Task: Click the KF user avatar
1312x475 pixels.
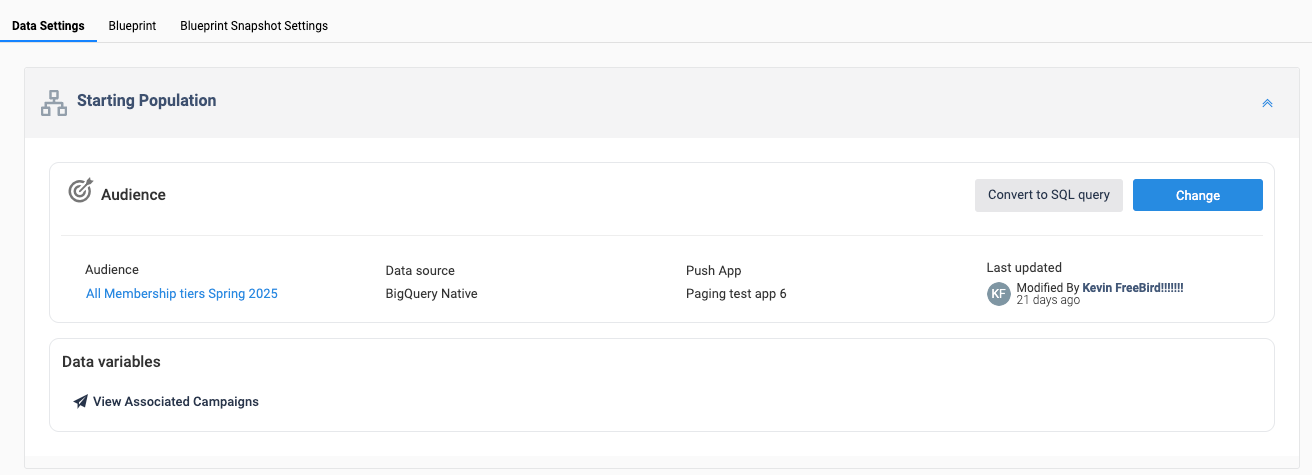Action: pos(999,294)
